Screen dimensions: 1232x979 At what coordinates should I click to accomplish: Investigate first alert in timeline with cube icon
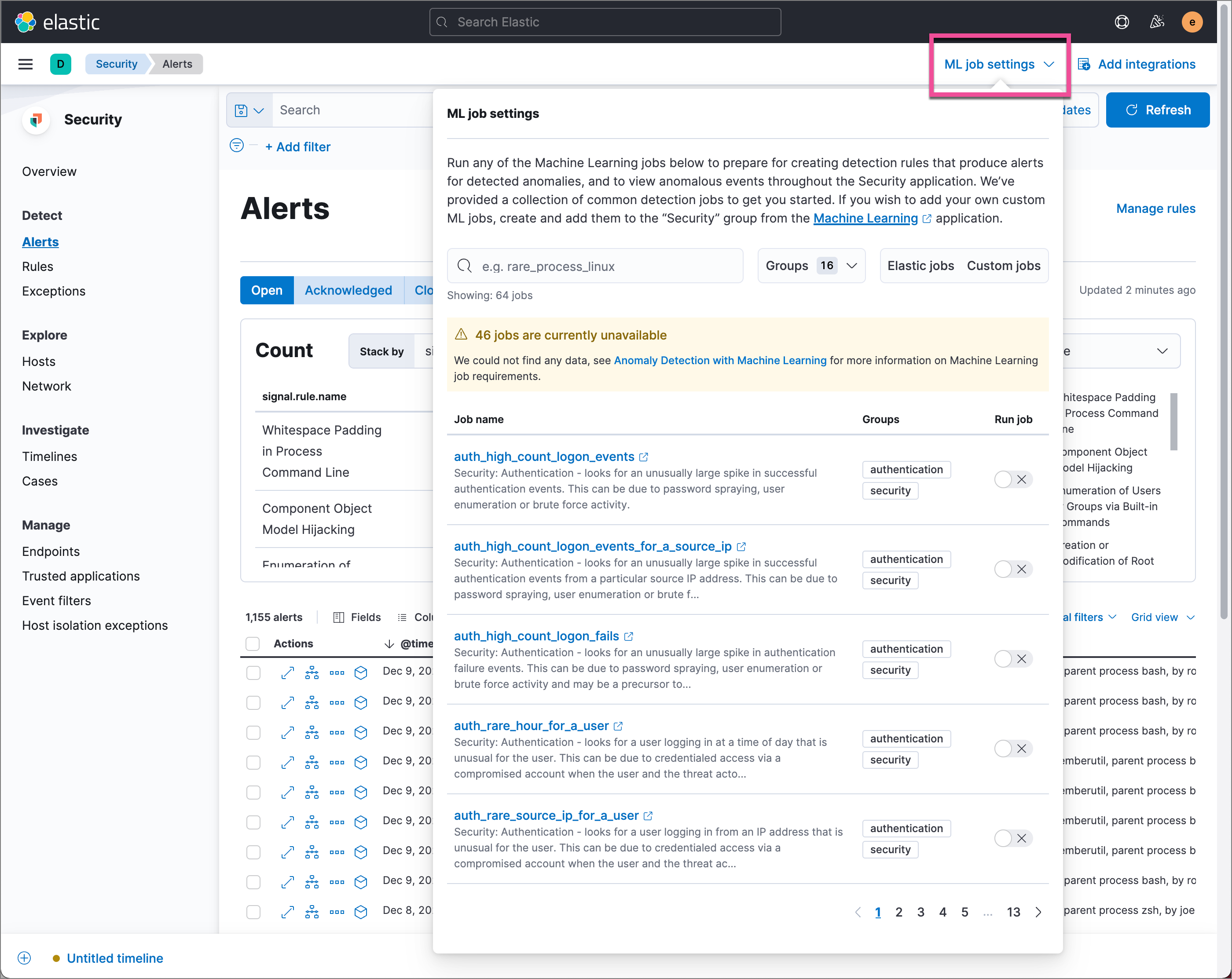tap(360, 673)
